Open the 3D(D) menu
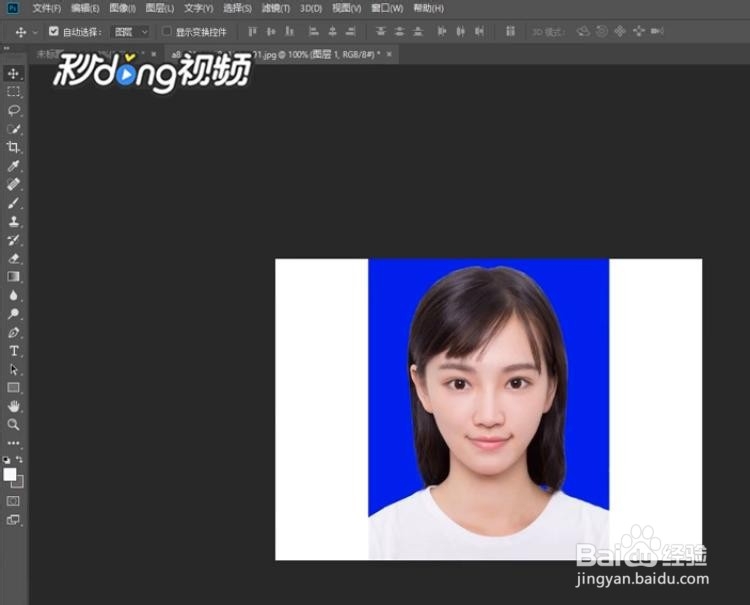The width and height of the screenshot is (750, 605). (x=311, y=8)
